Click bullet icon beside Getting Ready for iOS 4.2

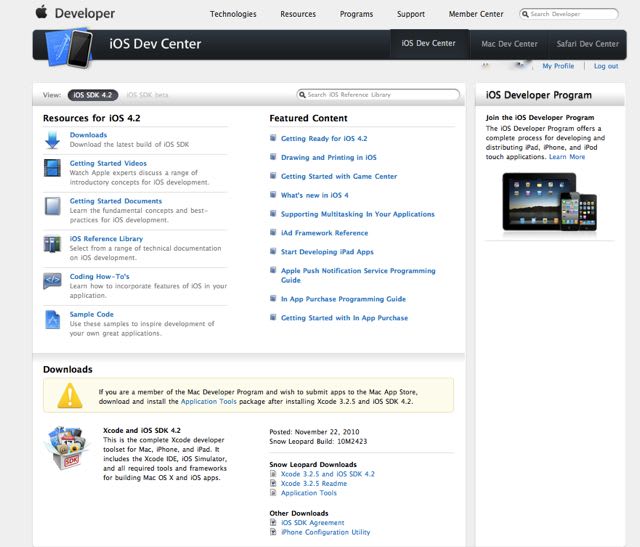(273, 138)
